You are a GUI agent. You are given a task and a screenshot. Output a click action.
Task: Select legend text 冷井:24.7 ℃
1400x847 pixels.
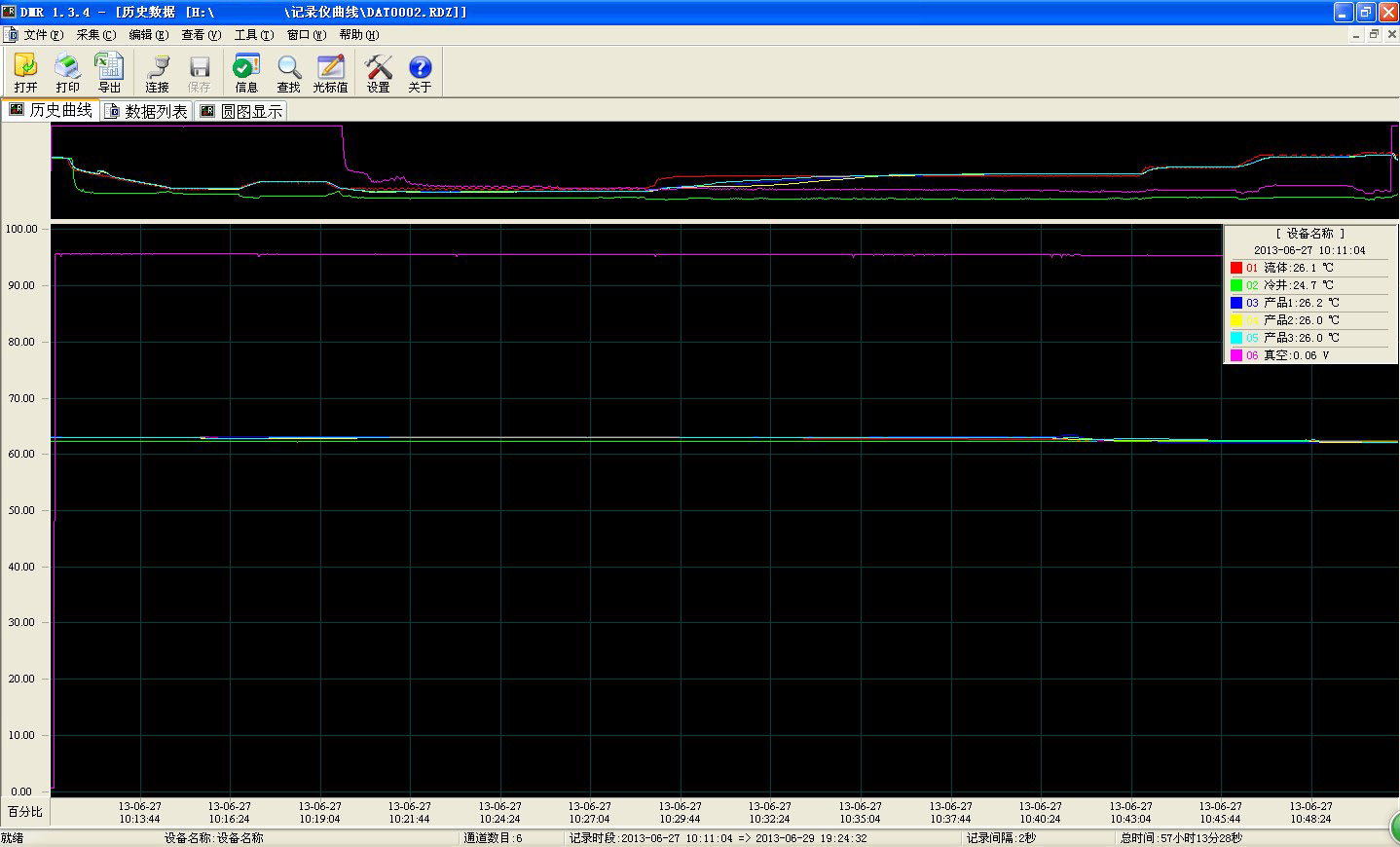[x=1299, y=285]
